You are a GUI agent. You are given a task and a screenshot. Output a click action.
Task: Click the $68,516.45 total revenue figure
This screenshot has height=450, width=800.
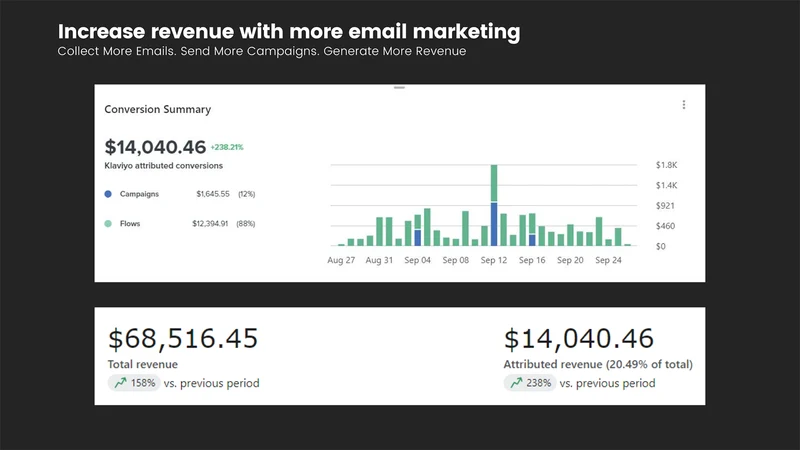pos(183,339)
